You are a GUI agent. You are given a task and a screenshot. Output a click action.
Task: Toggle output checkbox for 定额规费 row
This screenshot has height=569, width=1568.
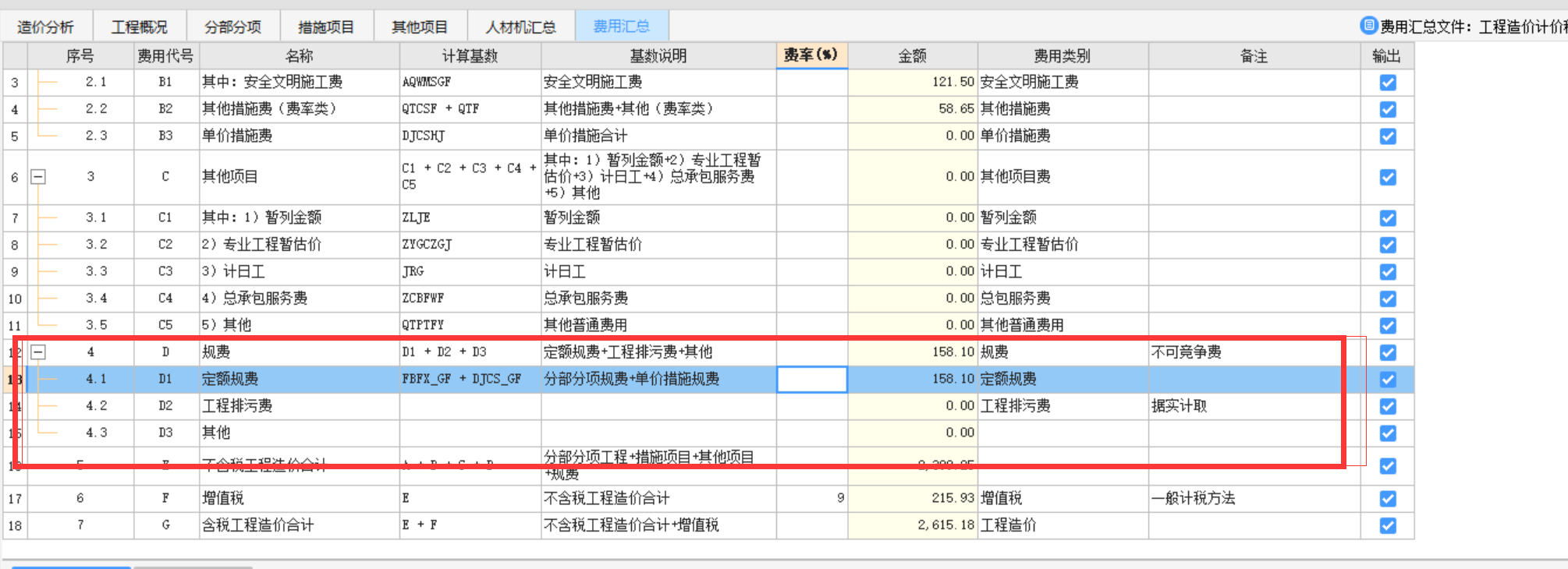click(x=1388, y=380)
